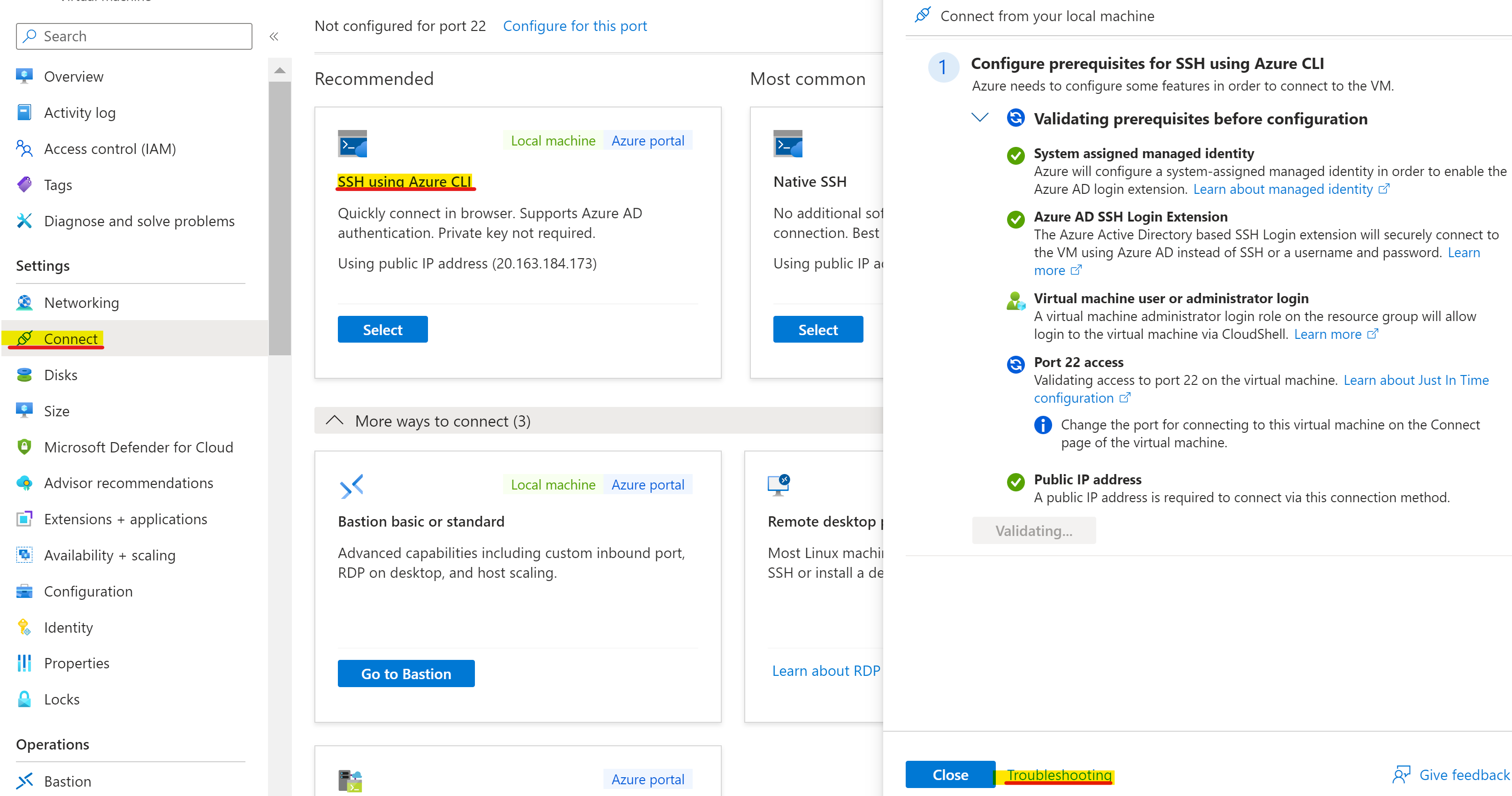1512x796 pixels.
Task: Click the Availability + scaling icon
Action: coord(24,555)
